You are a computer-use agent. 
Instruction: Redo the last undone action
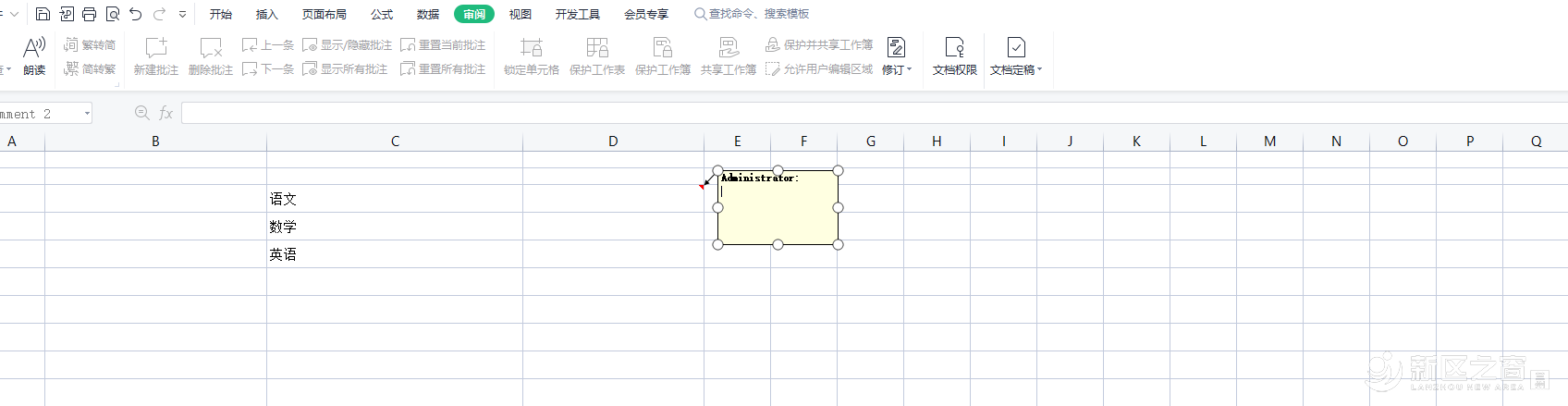point(159,14)
